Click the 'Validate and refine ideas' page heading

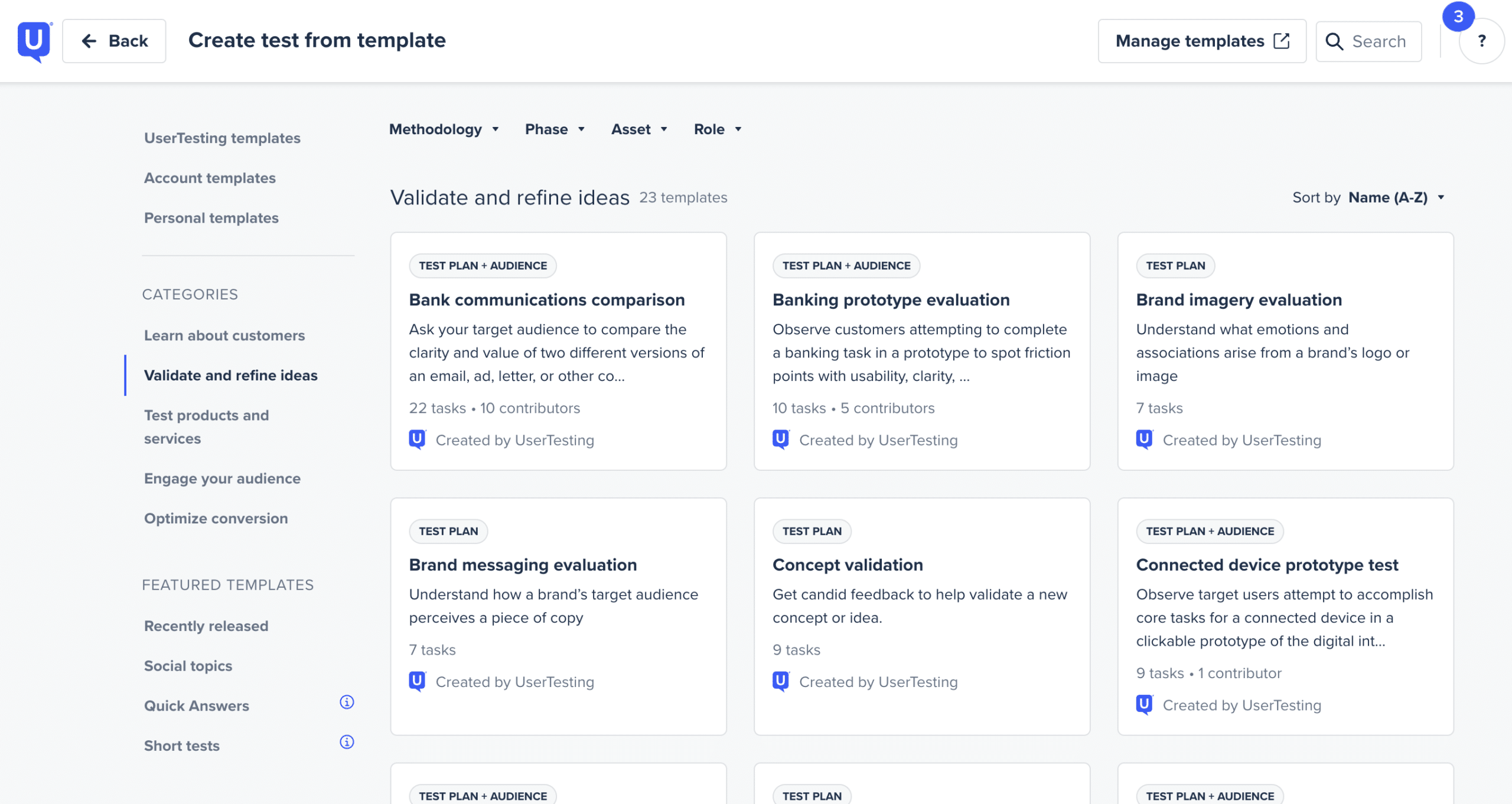pos(510,197)
